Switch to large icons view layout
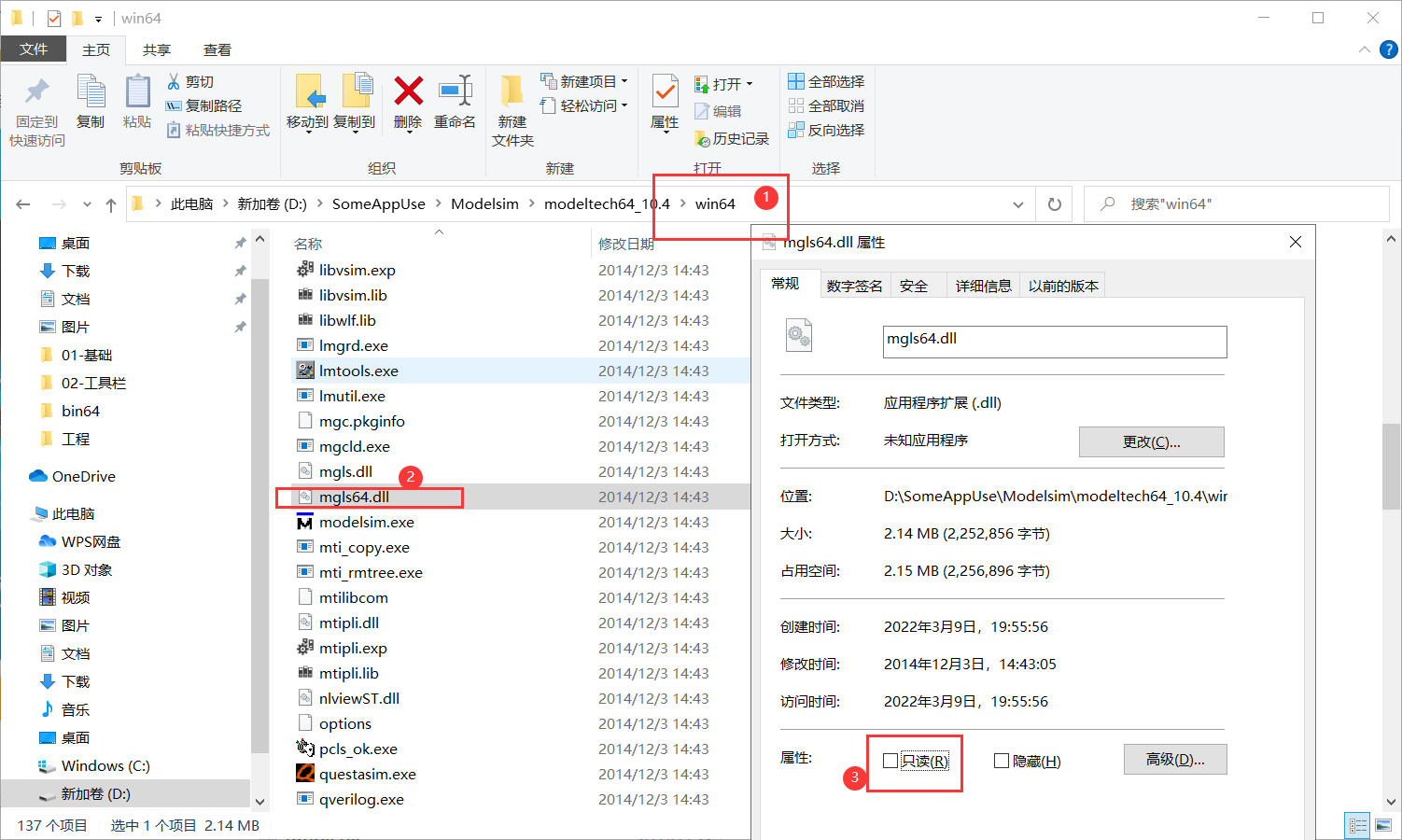Viewport: 1402px width, 840px height. pos(1383,825)
